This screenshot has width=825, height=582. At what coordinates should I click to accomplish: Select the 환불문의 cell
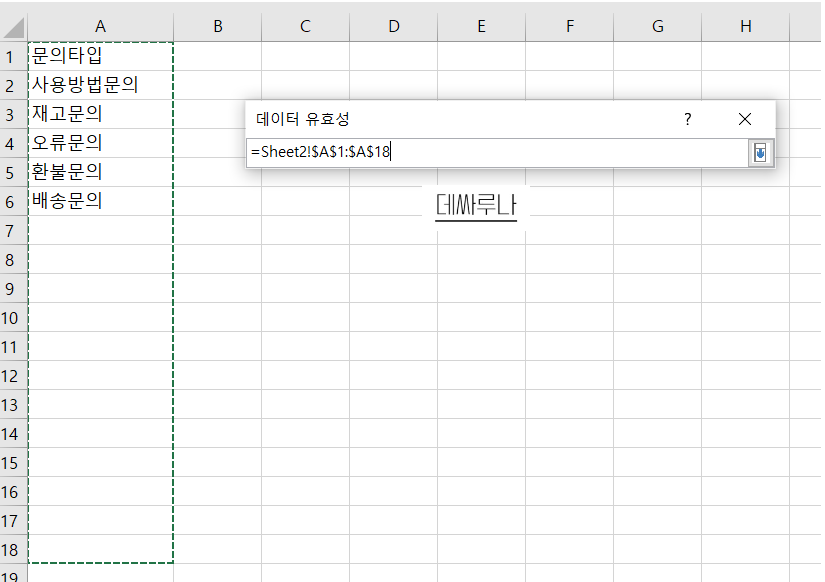point(100,171)
